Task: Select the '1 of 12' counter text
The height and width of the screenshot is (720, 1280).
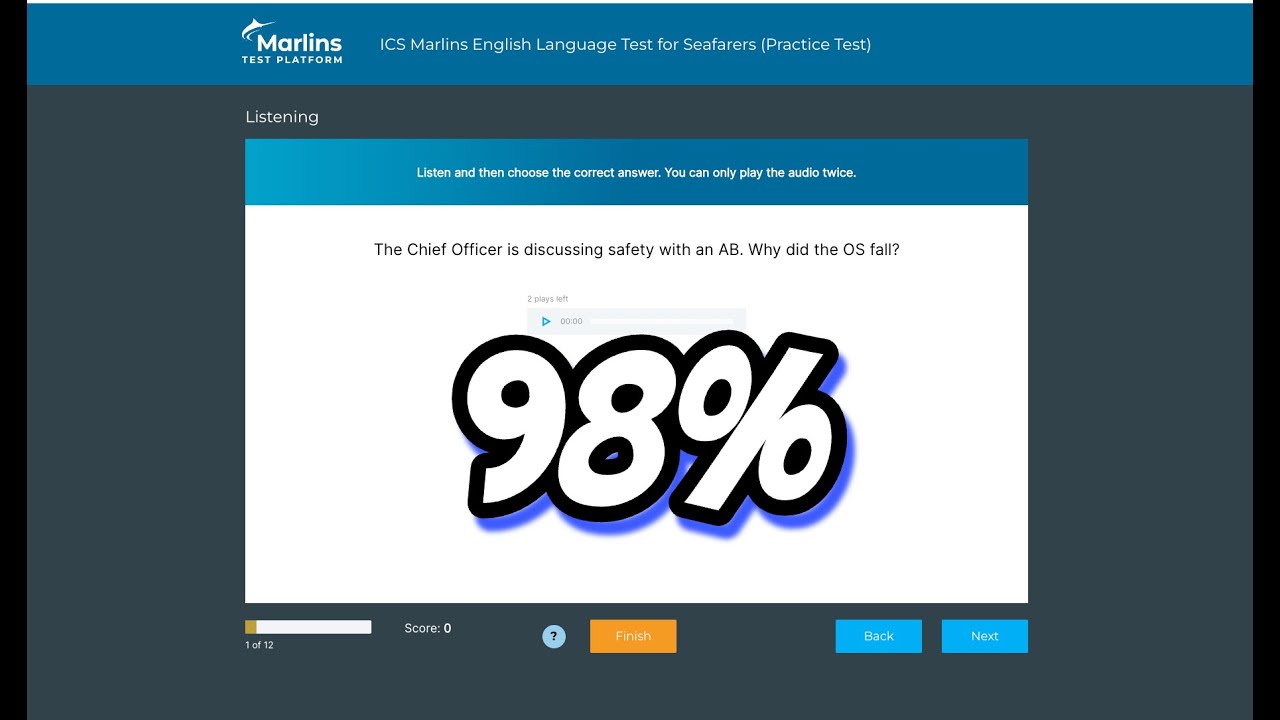Action: point(259,645)
